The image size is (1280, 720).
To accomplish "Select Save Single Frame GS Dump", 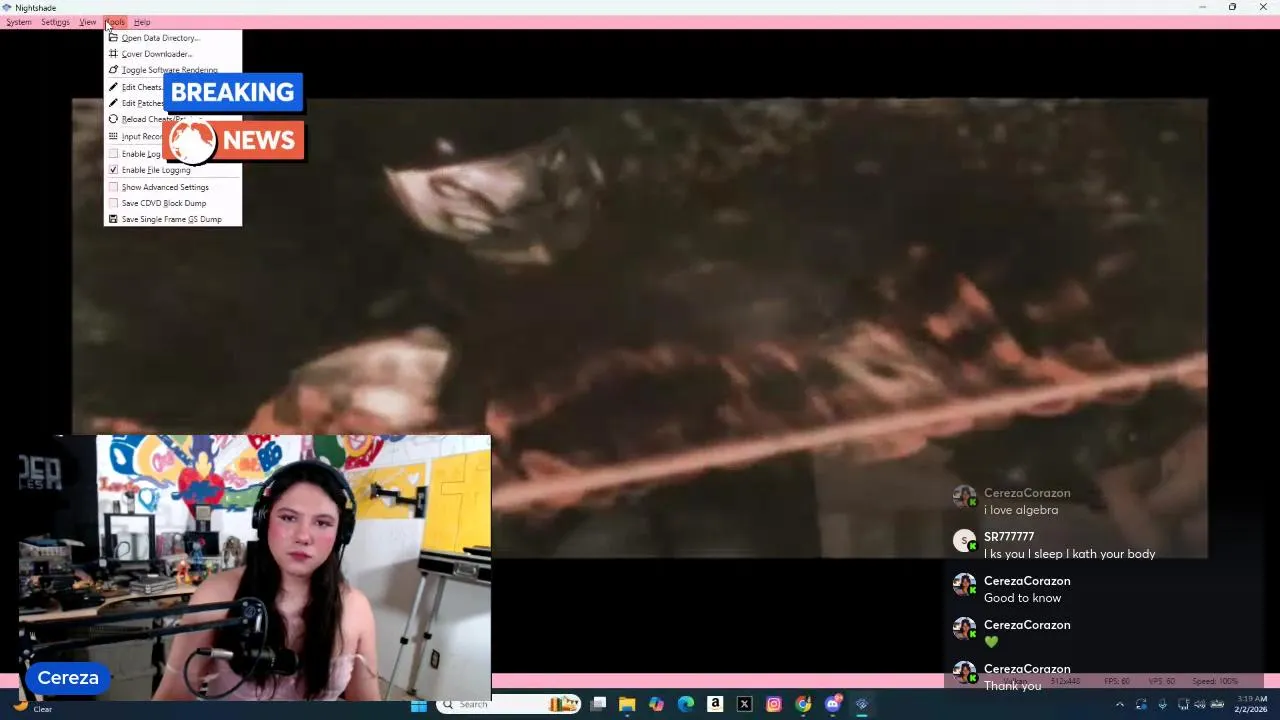I will tap(172, 219).
